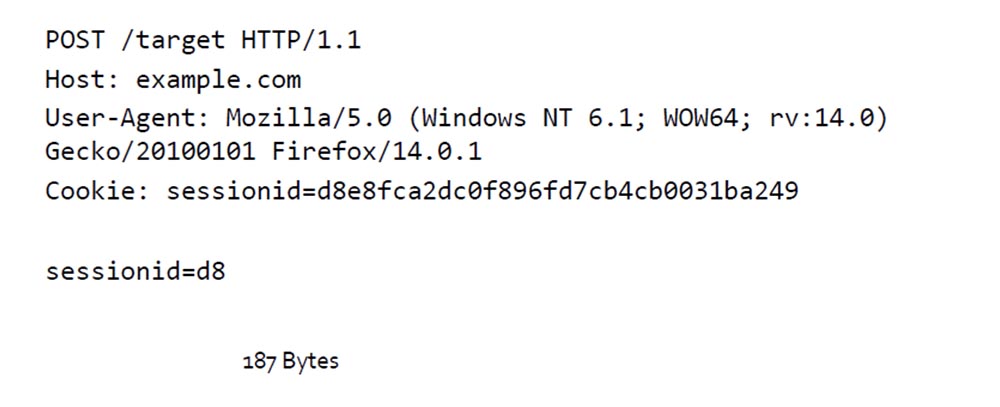
Task: Click the example.com host value
Action: point(218,79)
